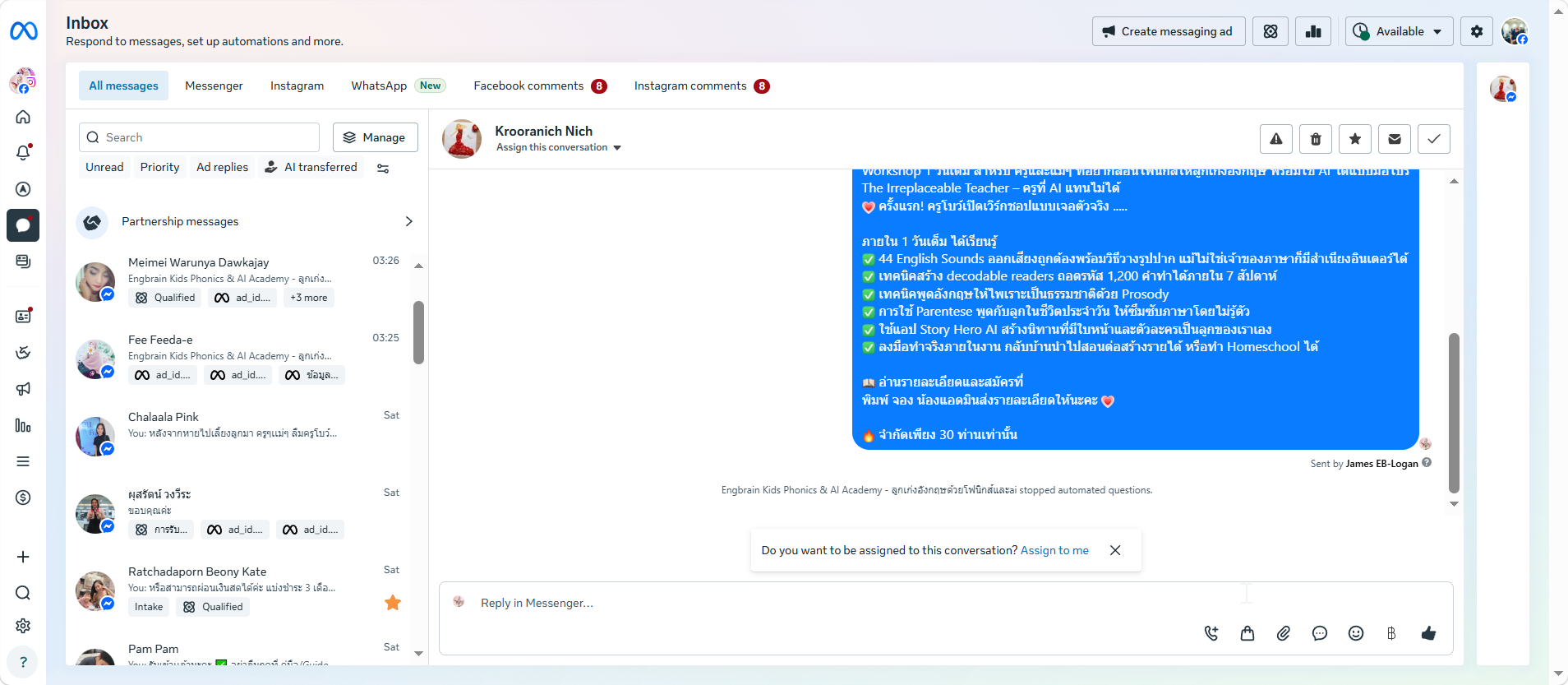Screen dimensions: 1568x685
Task: Mark conversation as spam warning icon
Action: [1276, 139]
